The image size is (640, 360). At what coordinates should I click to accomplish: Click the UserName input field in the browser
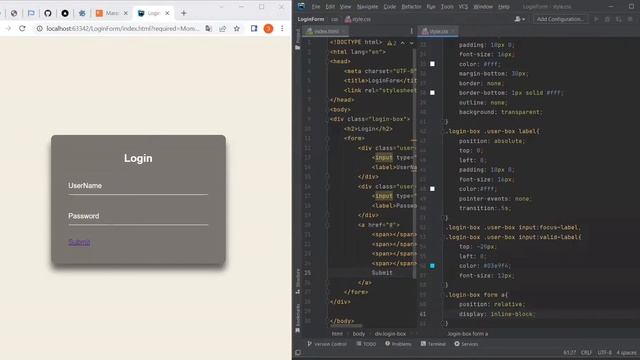click(x=138, y=186)
